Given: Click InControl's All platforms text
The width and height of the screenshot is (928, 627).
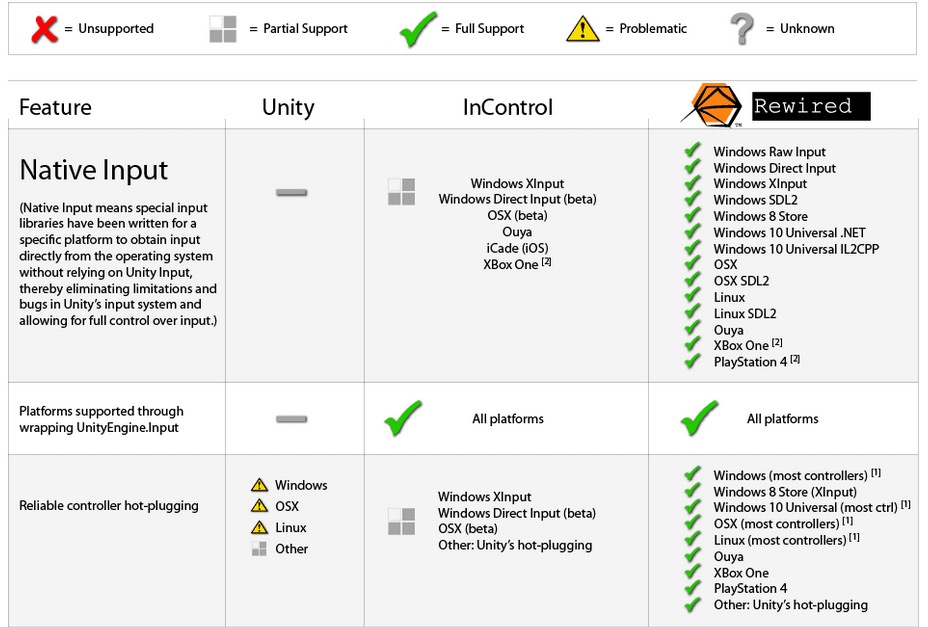Looking at the screenshot, I should 508,419.
